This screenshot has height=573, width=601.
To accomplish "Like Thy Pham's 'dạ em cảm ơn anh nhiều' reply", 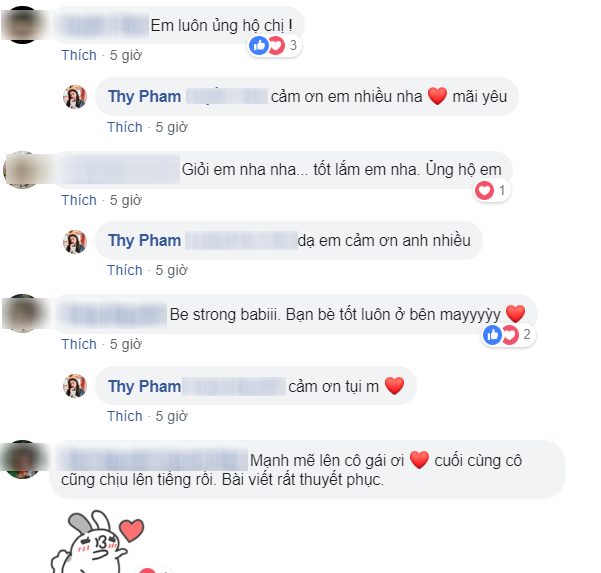I will point(125,270).
